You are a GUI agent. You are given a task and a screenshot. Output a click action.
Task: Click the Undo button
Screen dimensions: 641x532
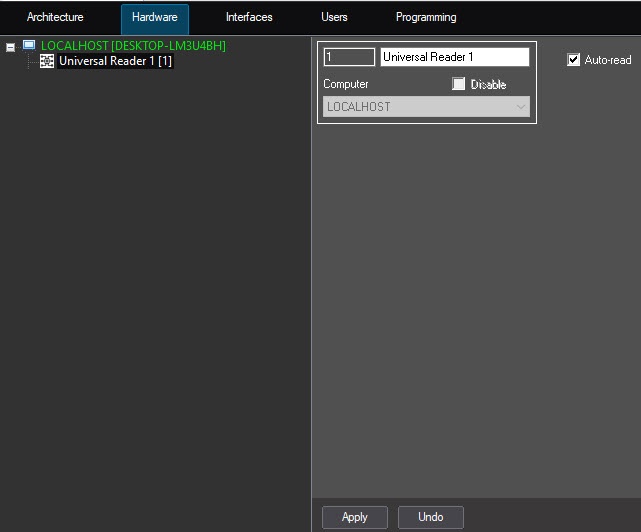(431, 517)
